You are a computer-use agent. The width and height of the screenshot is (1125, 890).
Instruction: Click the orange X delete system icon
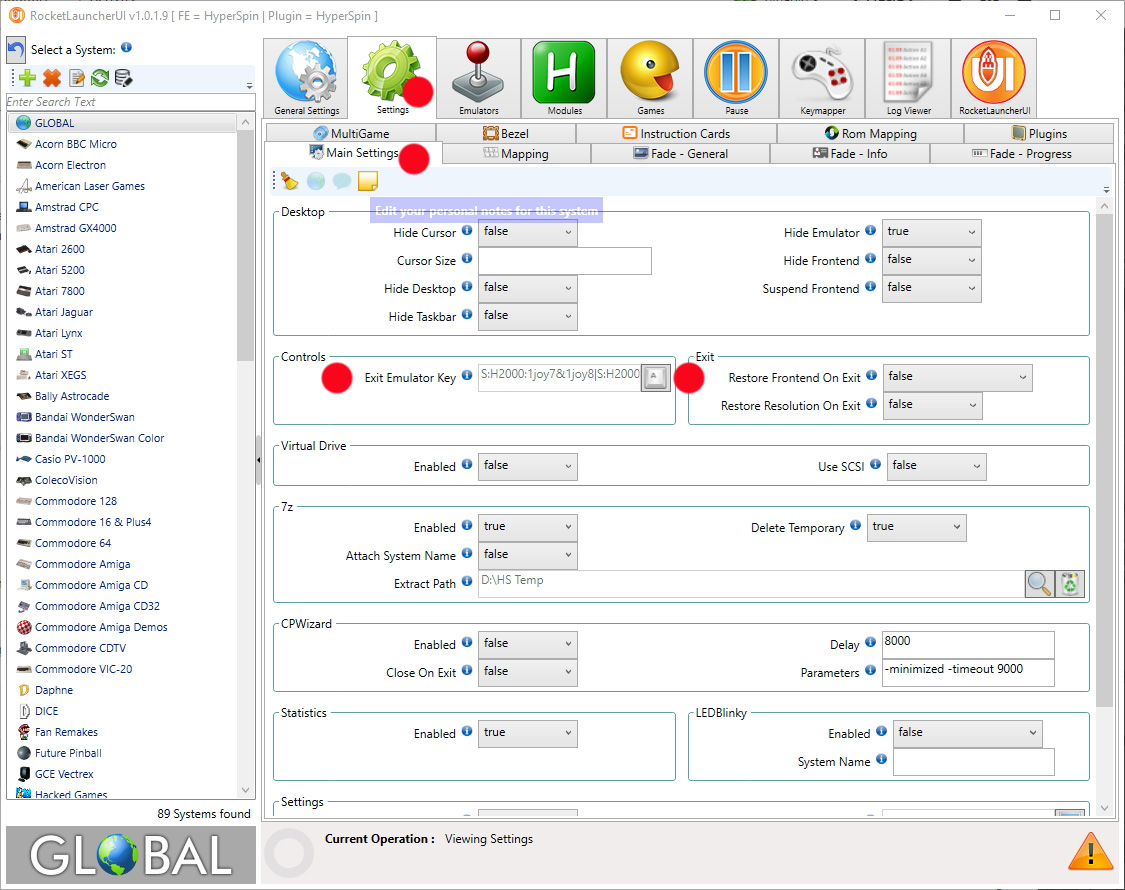(52, 78)
